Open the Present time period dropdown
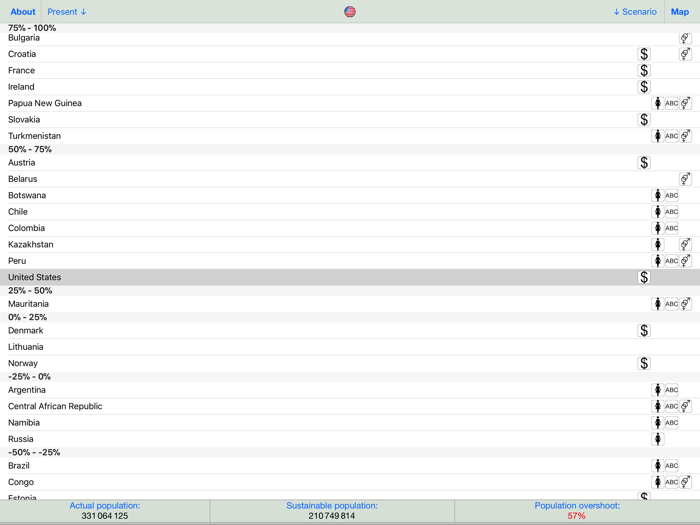 (x=67, y=12)
